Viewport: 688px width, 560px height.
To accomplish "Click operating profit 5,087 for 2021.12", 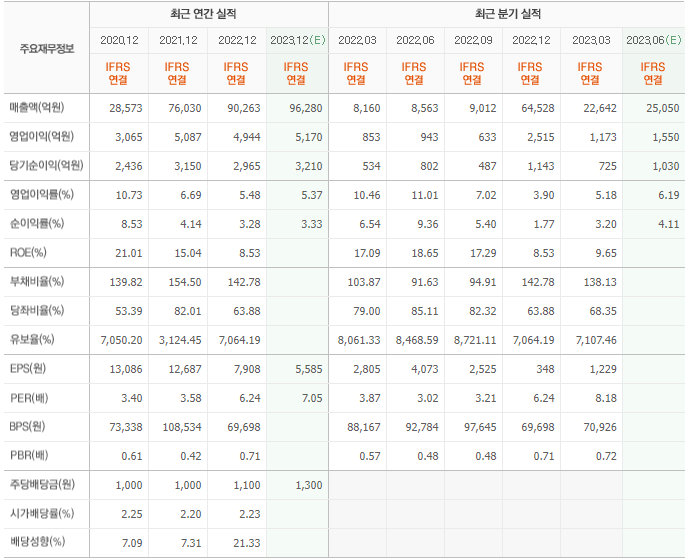I will tap(188, 137).
